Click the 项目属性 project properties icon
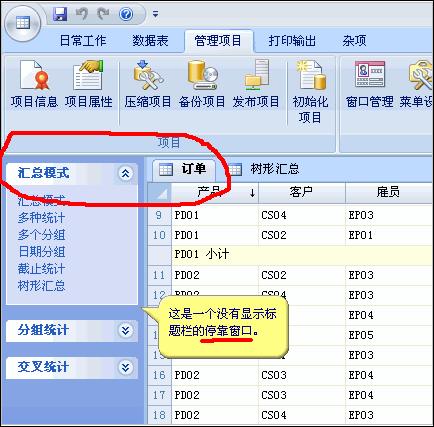 tap(88, 84)
